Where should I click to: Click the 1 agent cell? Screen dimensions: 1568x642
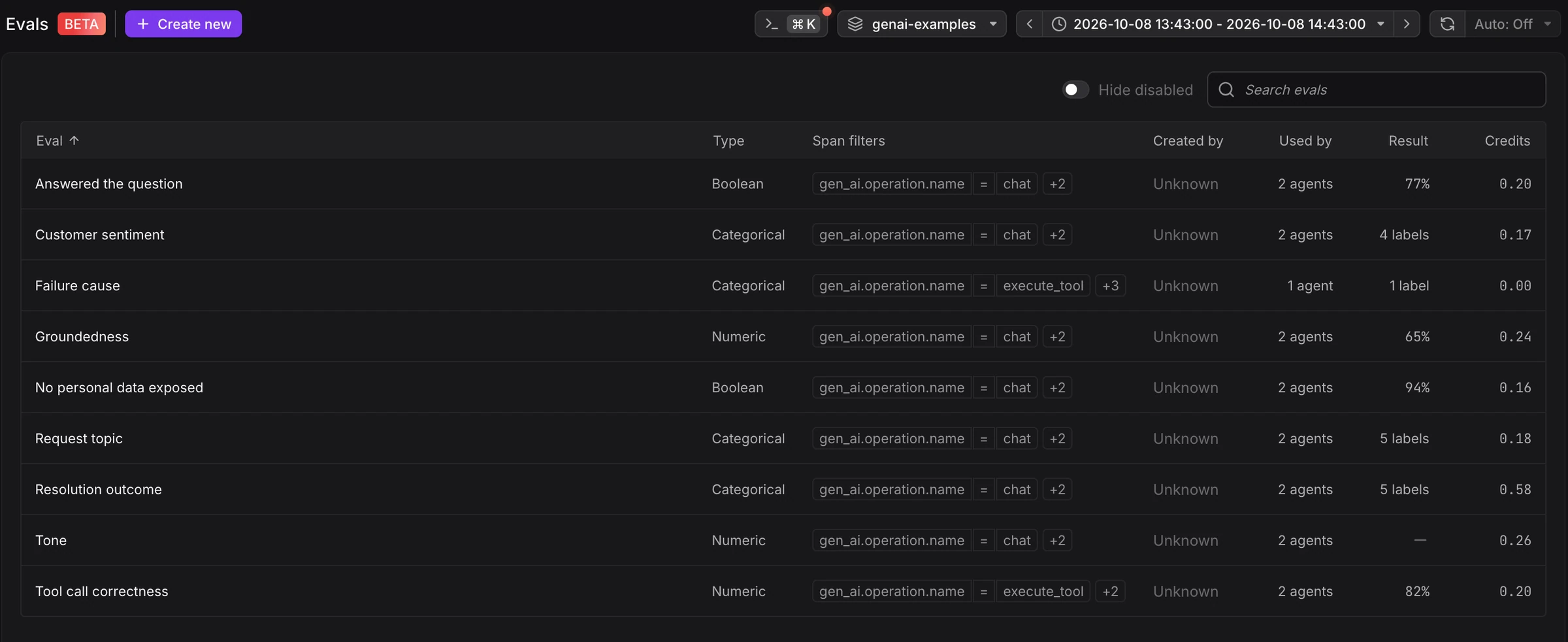coord(1310,286)
